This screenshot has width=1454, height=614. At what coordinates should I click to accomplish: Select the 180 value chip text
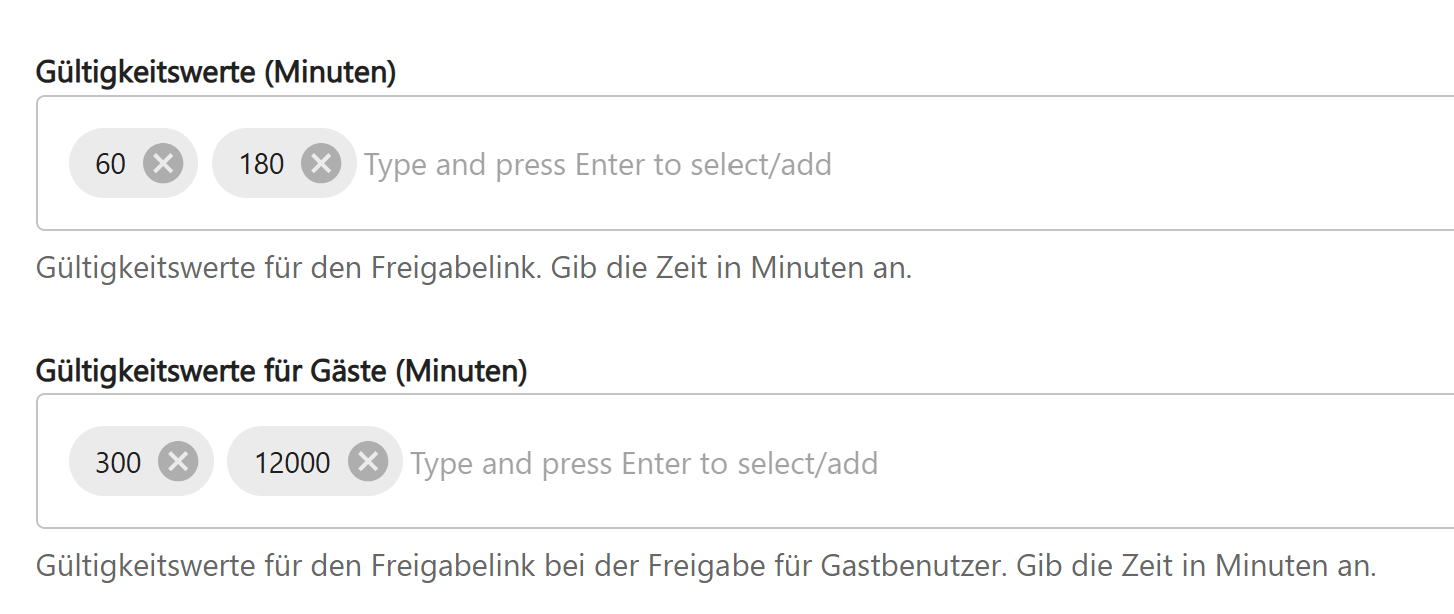point(261,163)
